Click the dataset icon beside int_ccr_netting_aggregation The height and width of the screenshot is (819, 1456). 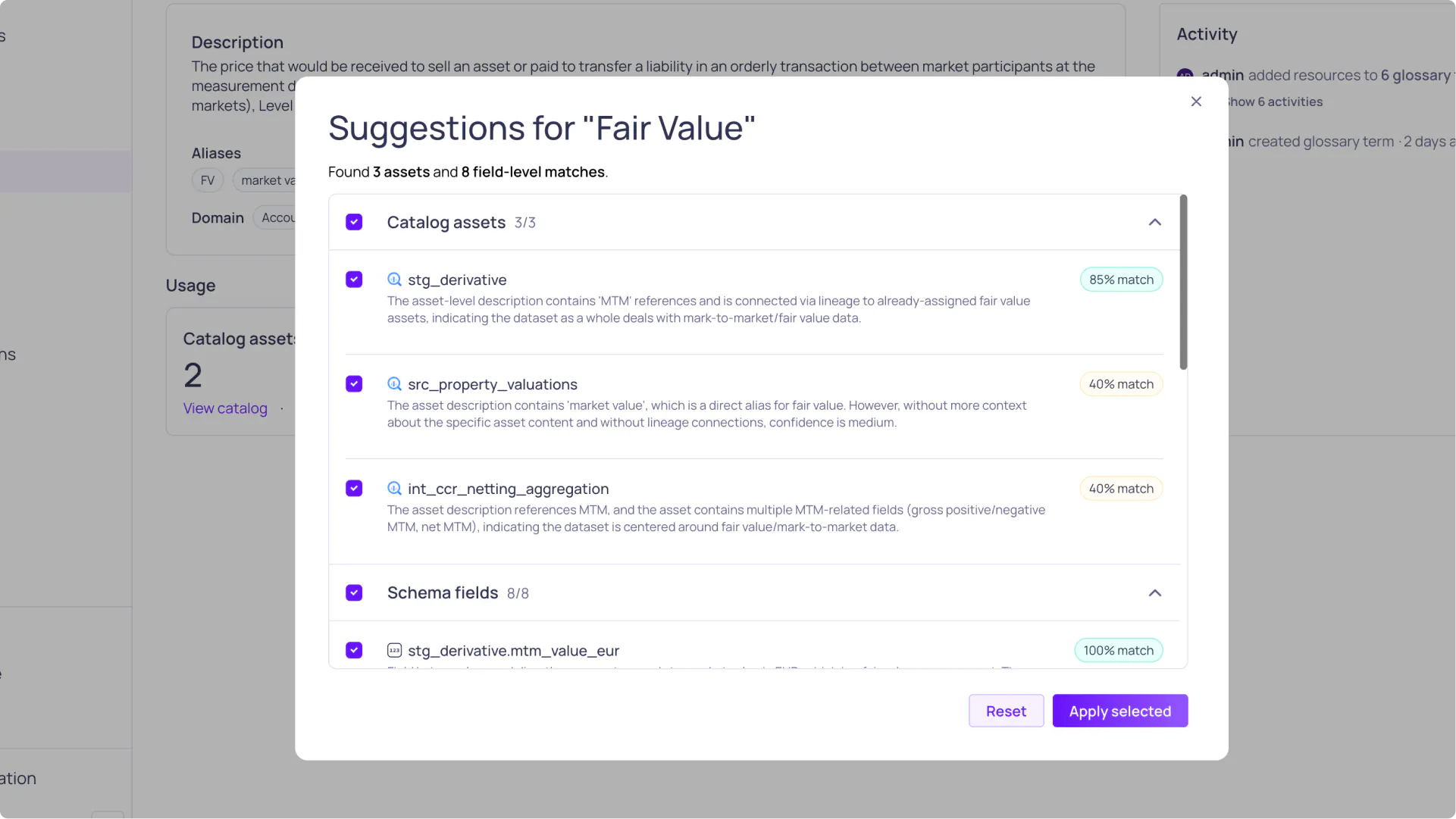pyautogui.click(x=394, y=489)
